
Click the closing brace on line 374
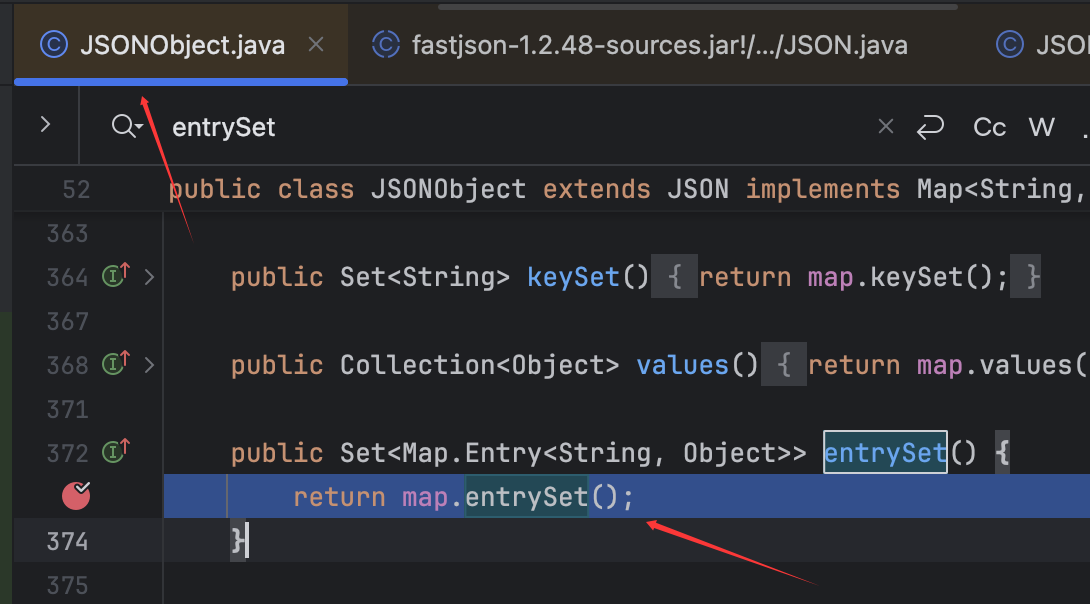[238, 541]
